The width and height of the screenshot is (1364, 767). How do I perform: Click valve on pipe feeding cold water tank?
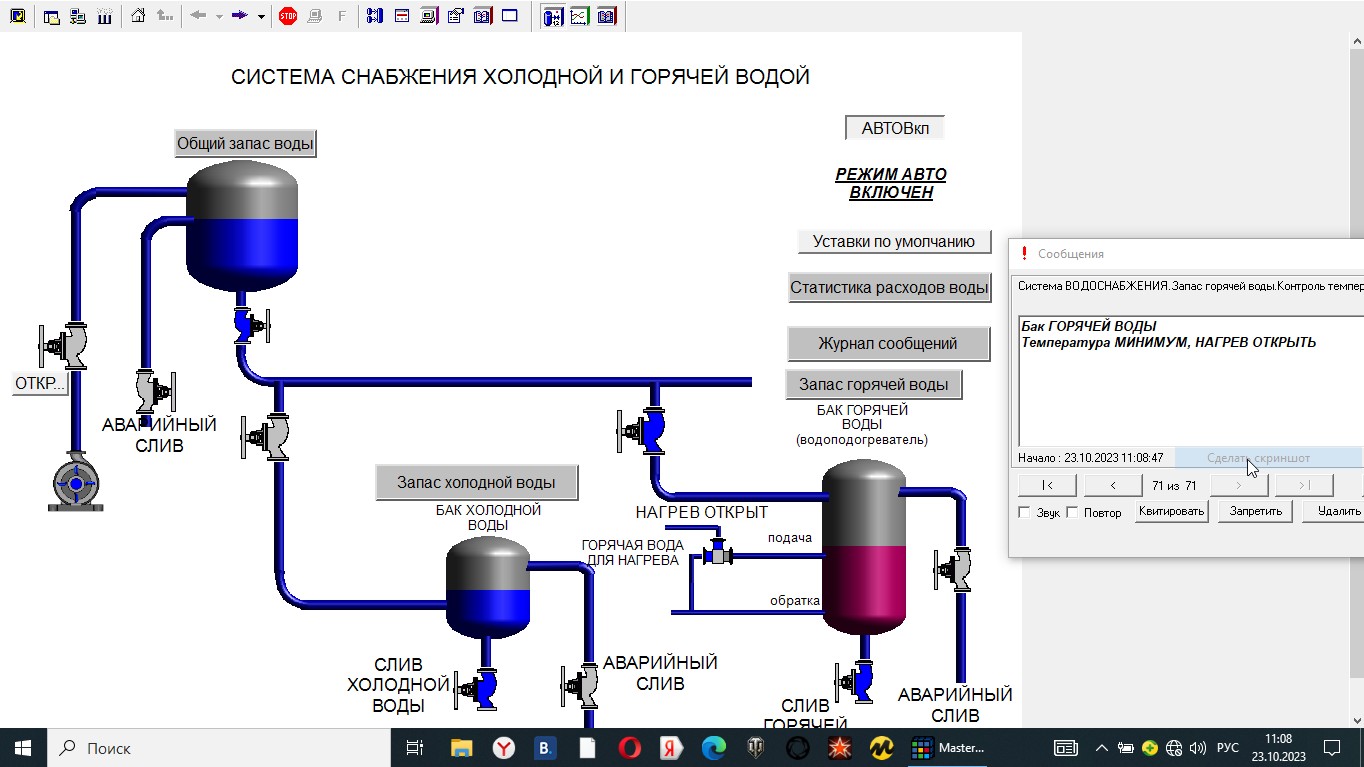[266, 437]
